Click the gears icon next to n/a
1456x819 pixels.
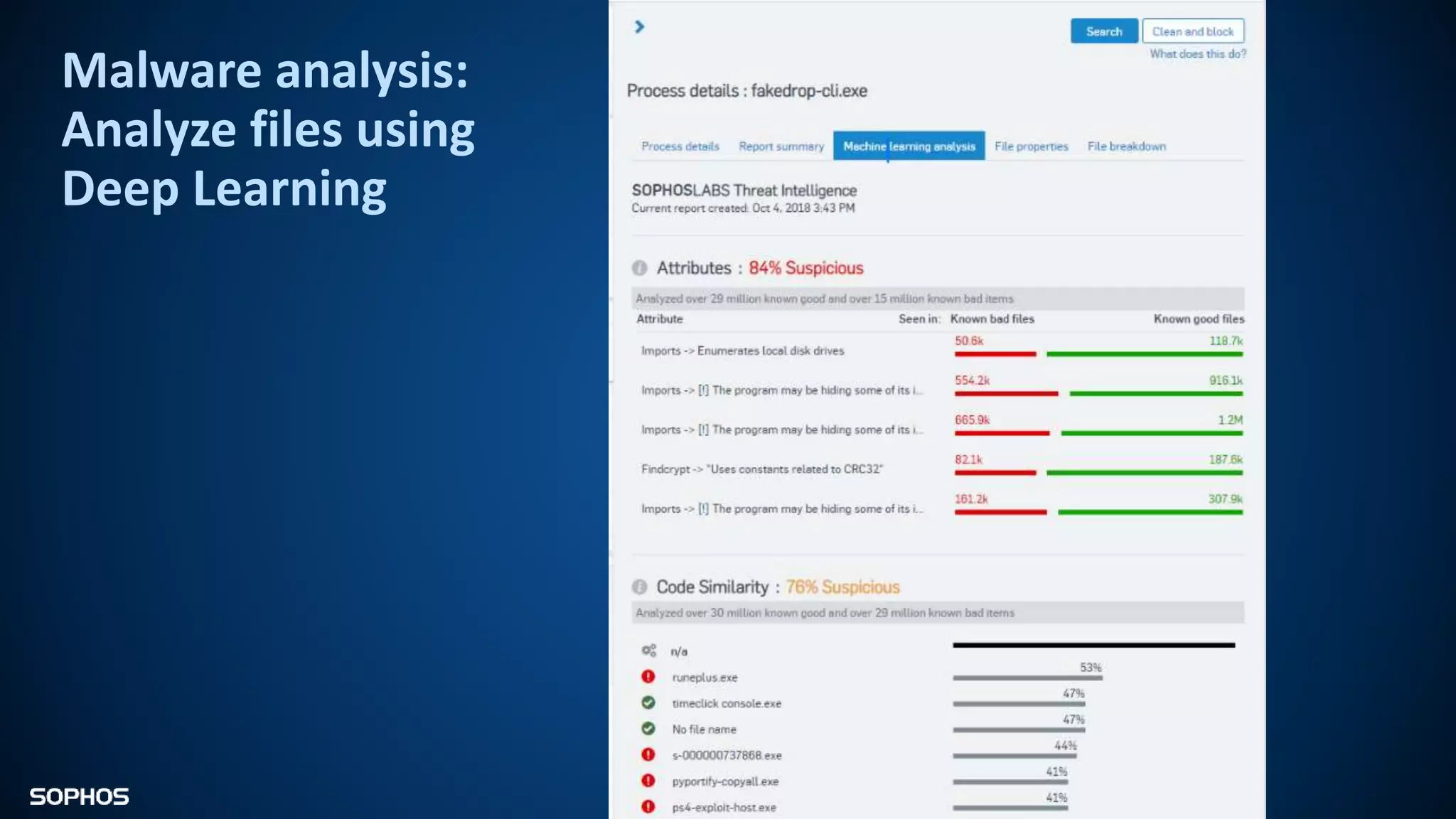[x=648, y=651]
